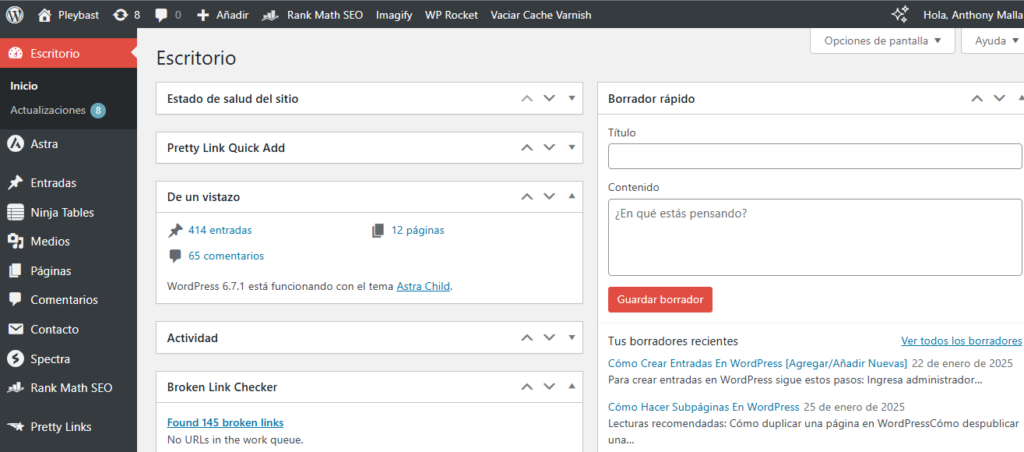The height and width of the screenshot is (452, 1024).
Task: Click the sparkle AI icon in admin bar
Action: pyautogui.click(x=901, y=14)
